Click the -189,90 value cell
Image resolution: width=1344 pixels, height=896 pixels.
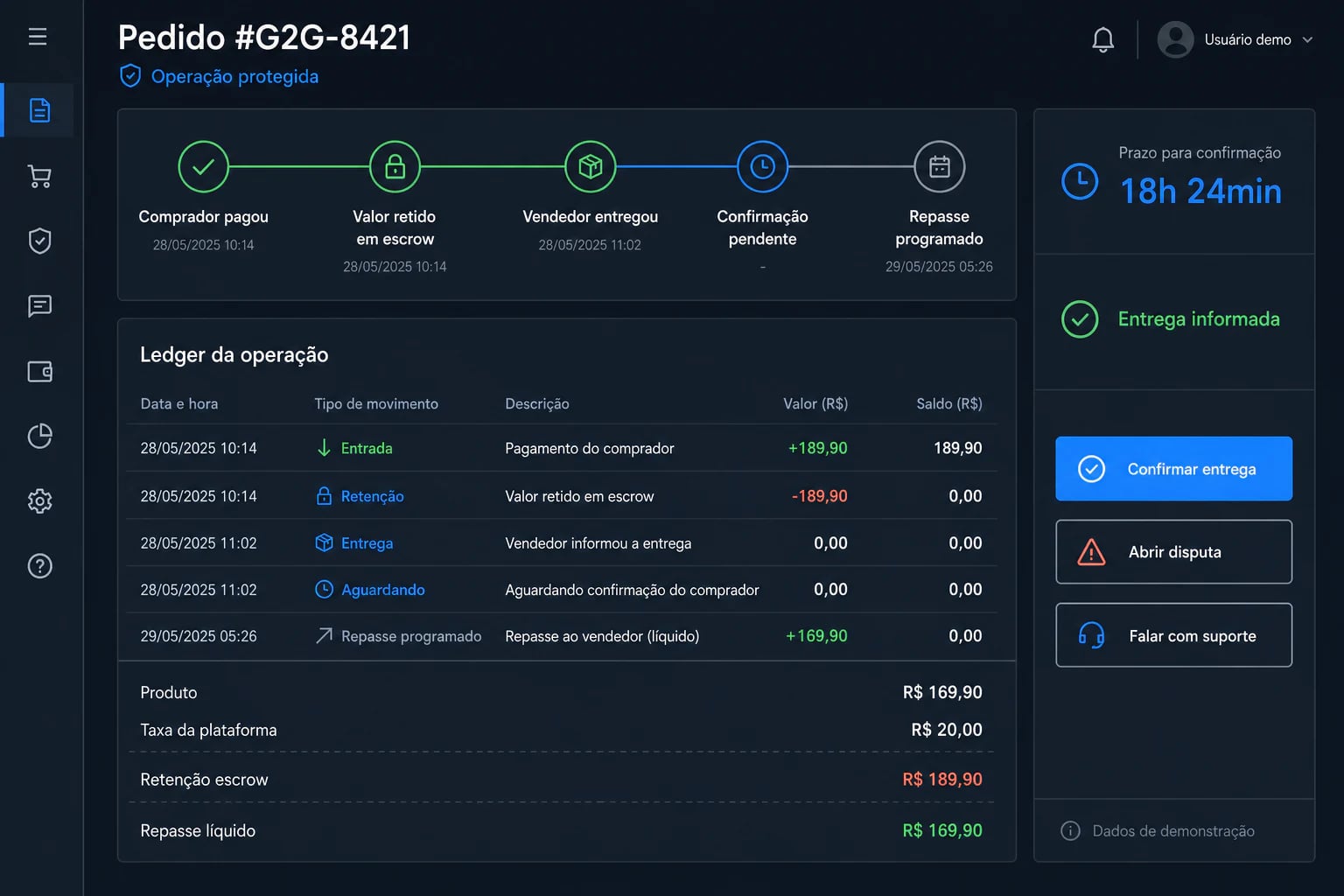click(x=820, y=496)
